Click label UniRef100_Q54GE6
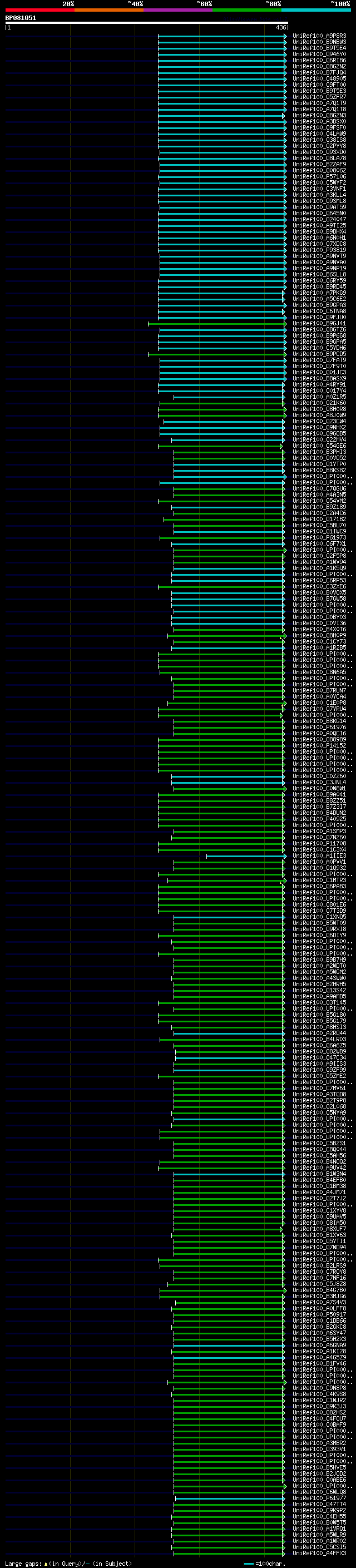 (319, 446)
